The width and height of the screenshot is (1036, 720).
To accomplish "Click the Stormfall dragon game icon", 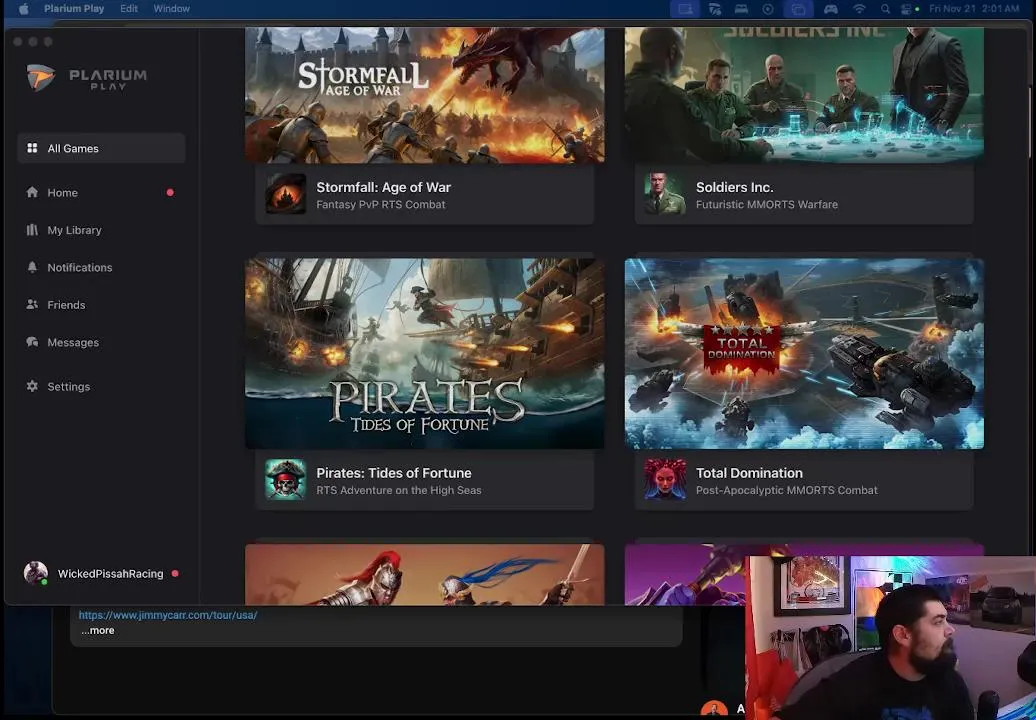I will [x=285, y=194].
